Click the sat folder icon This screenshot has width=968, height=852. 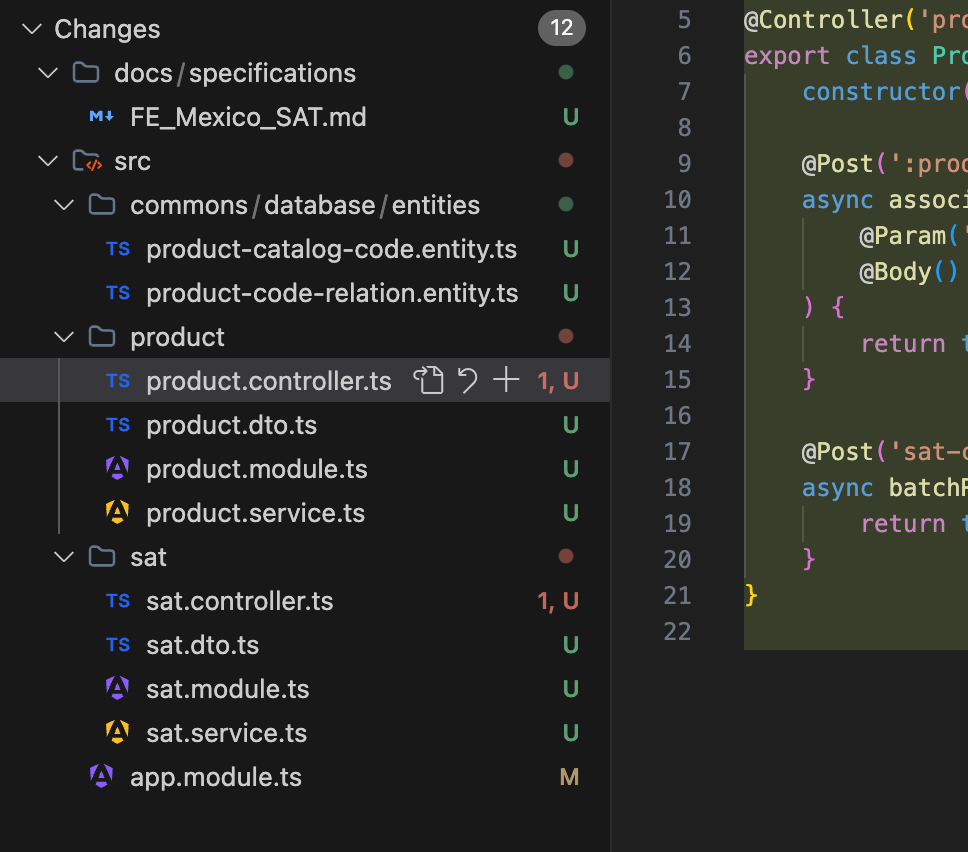click(102, 557)
